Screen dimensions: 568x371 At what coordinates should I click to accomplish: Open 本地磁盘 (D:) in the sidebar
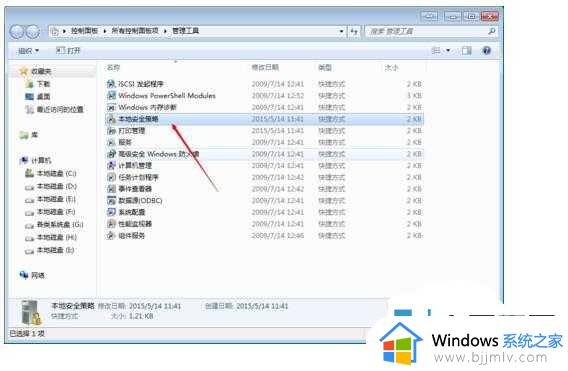coord(57,186)
